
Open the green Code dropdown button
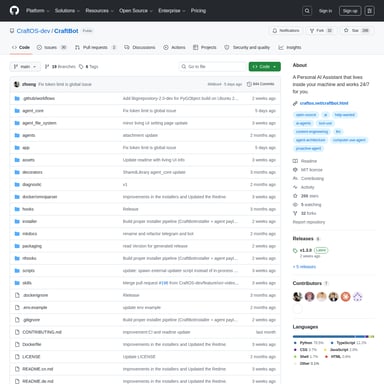264,67
